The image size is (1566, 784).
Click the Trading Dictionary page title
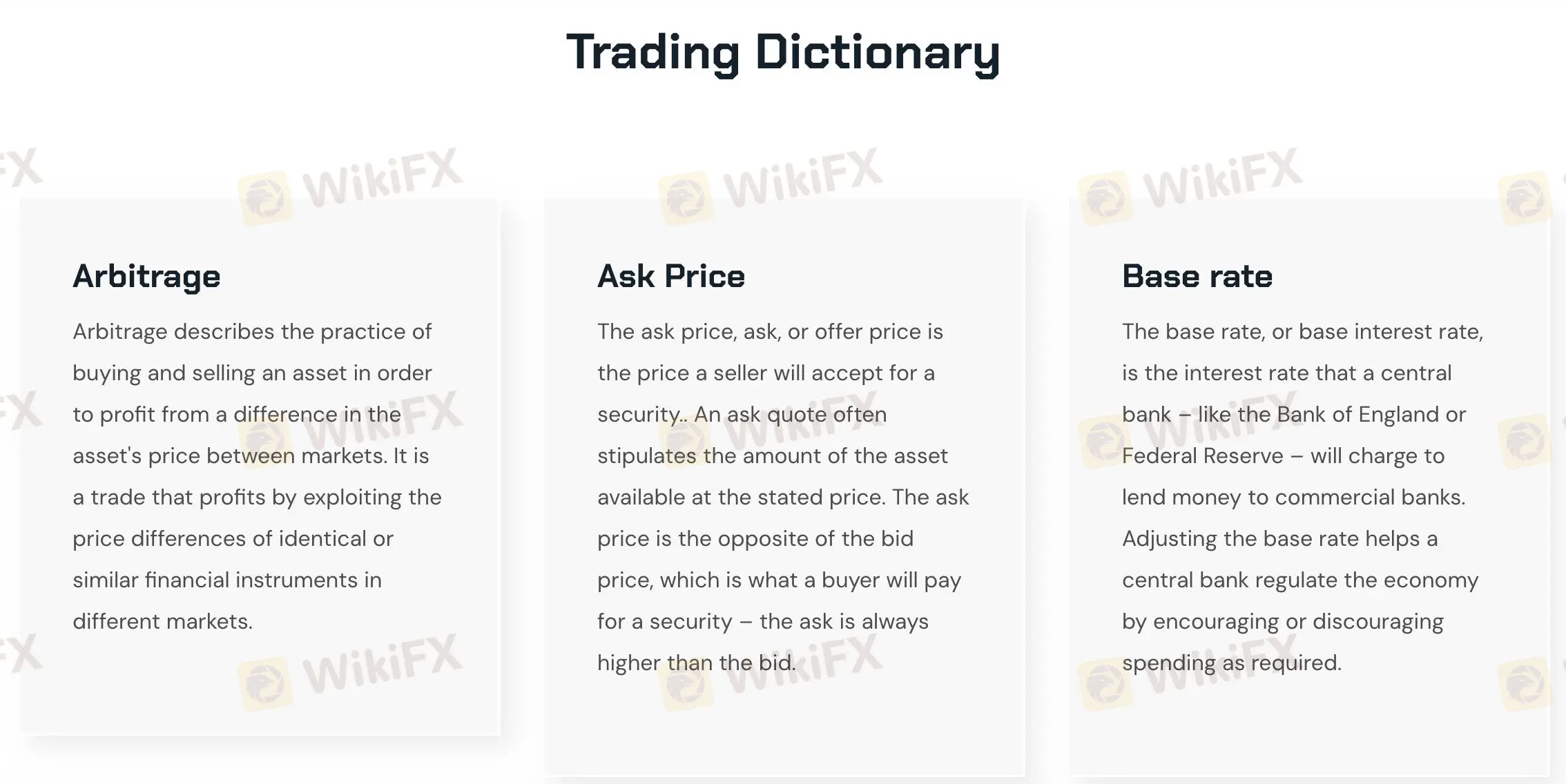coord(783,52)
